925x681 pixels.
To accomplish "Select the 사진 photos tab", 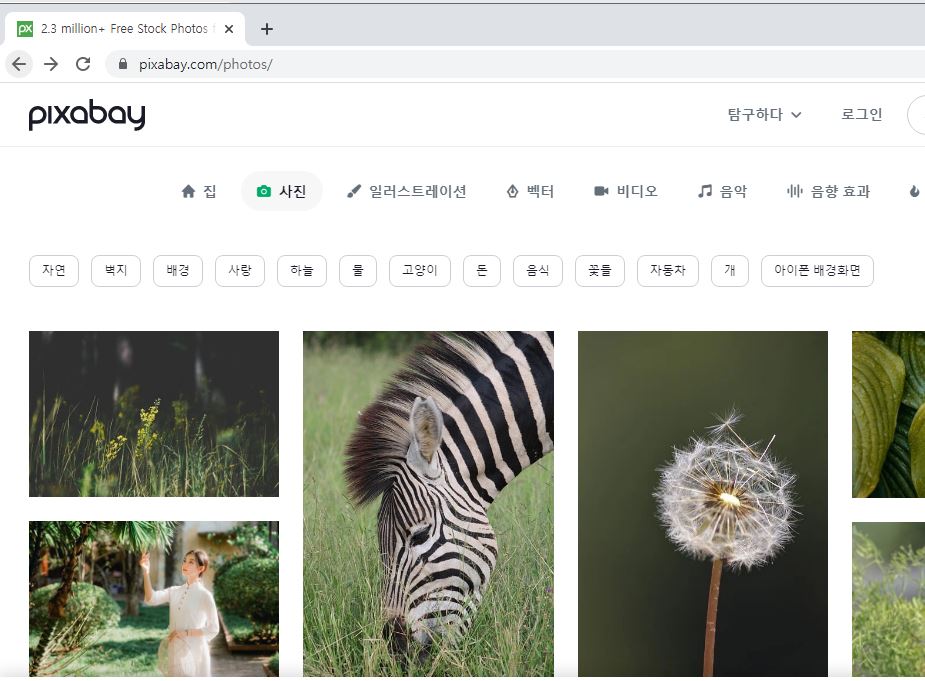I will pos(281,191).
